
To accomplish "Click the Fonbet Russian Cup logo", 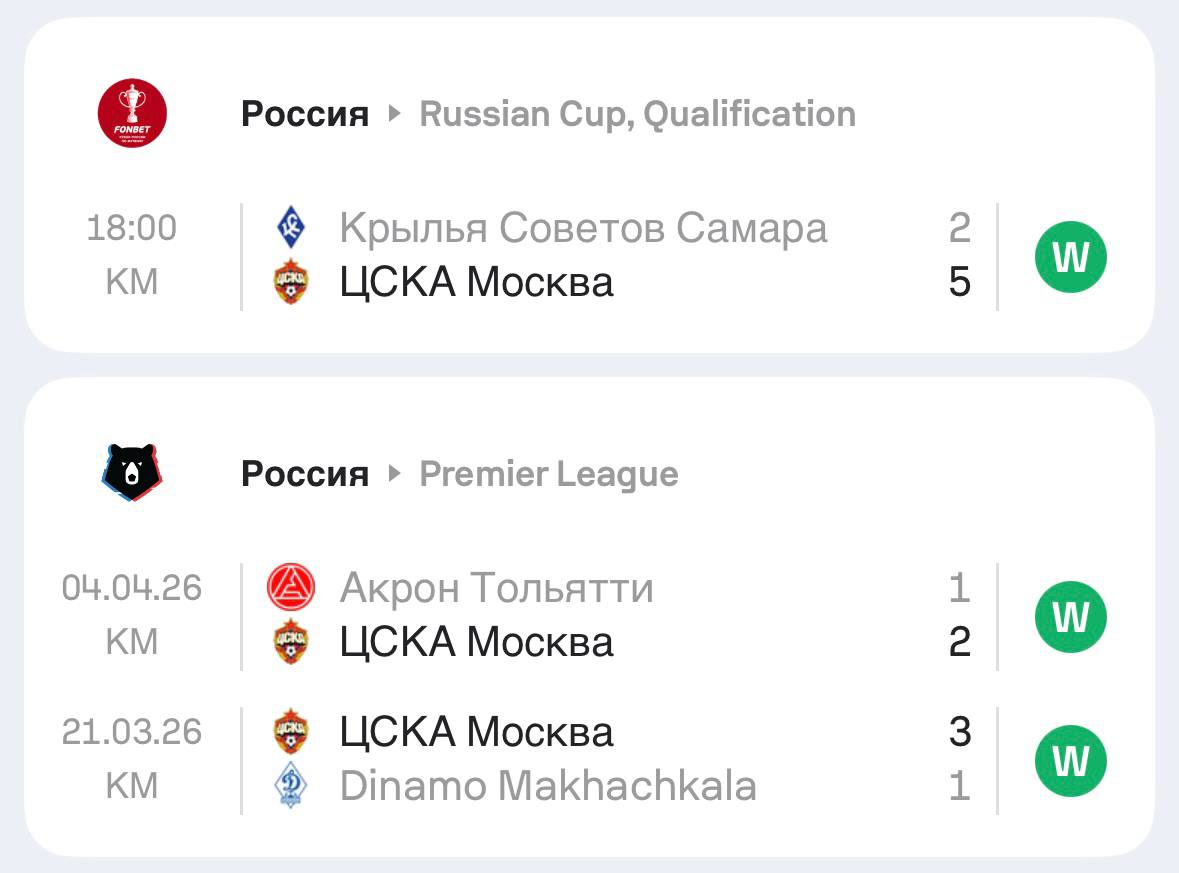I will (132, 113).
